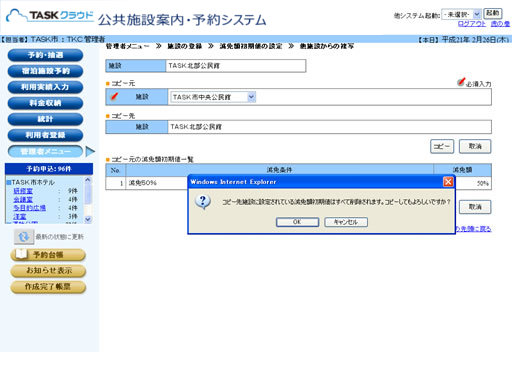Viewport: 512px width, 384px height.
Task: Click the 3件 count for 洋室
Action: [73, 216]
